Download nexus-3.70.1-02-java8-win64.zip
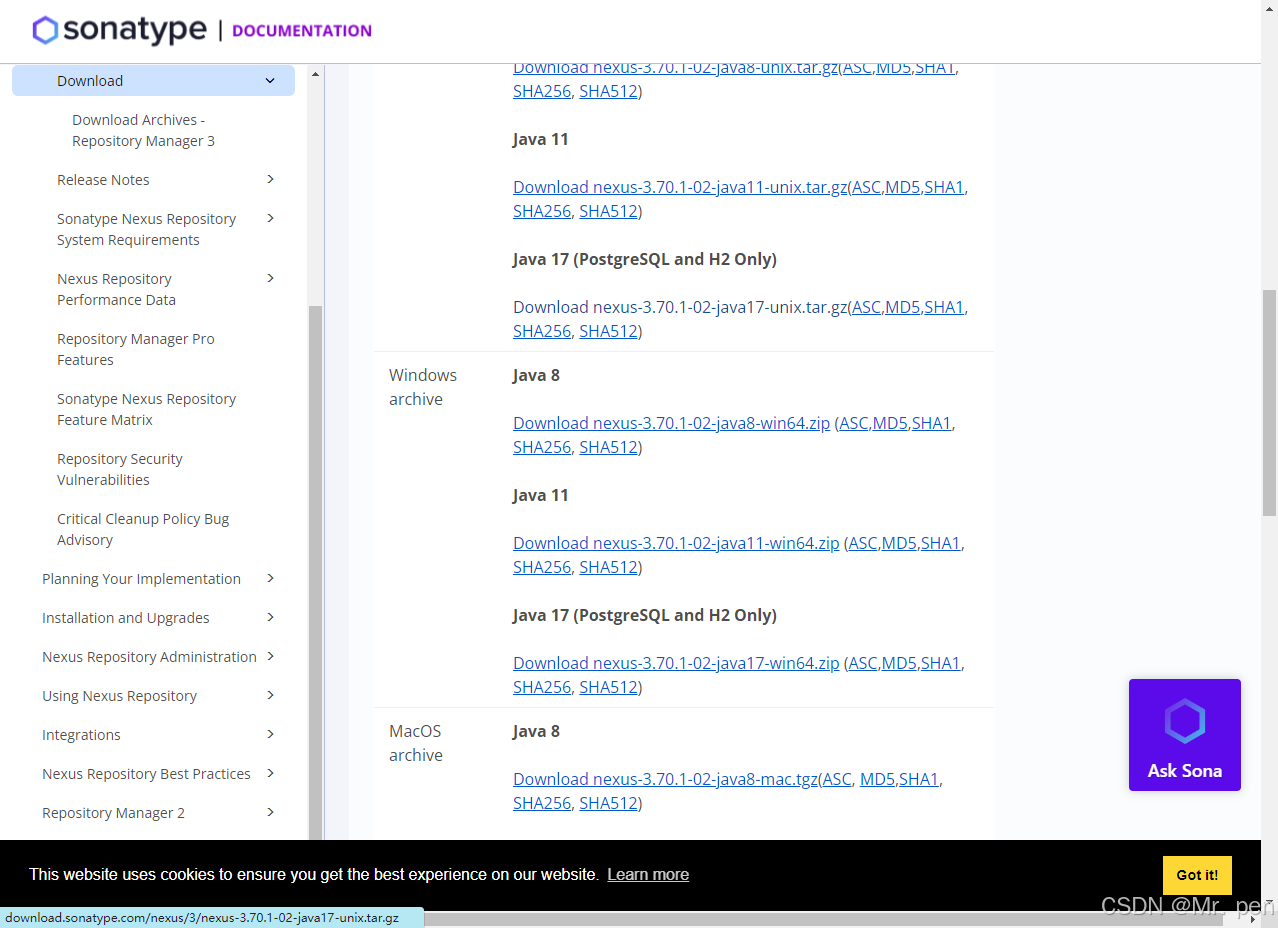1278x928 pixels. point(671,423)
